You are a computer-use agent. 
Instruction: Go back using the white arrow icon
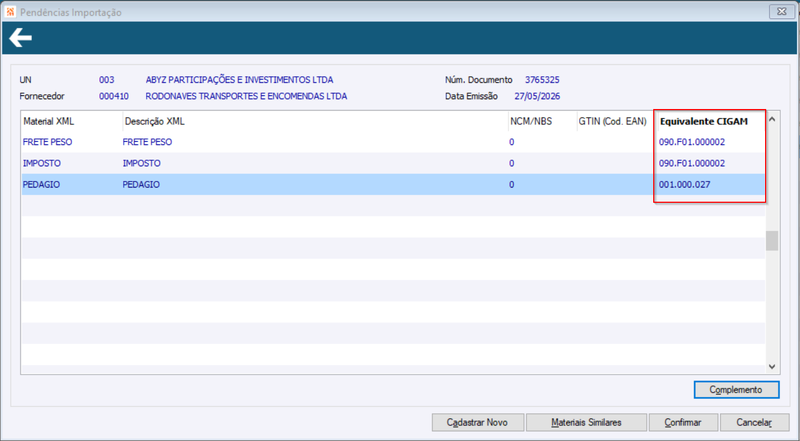[20, 38]
